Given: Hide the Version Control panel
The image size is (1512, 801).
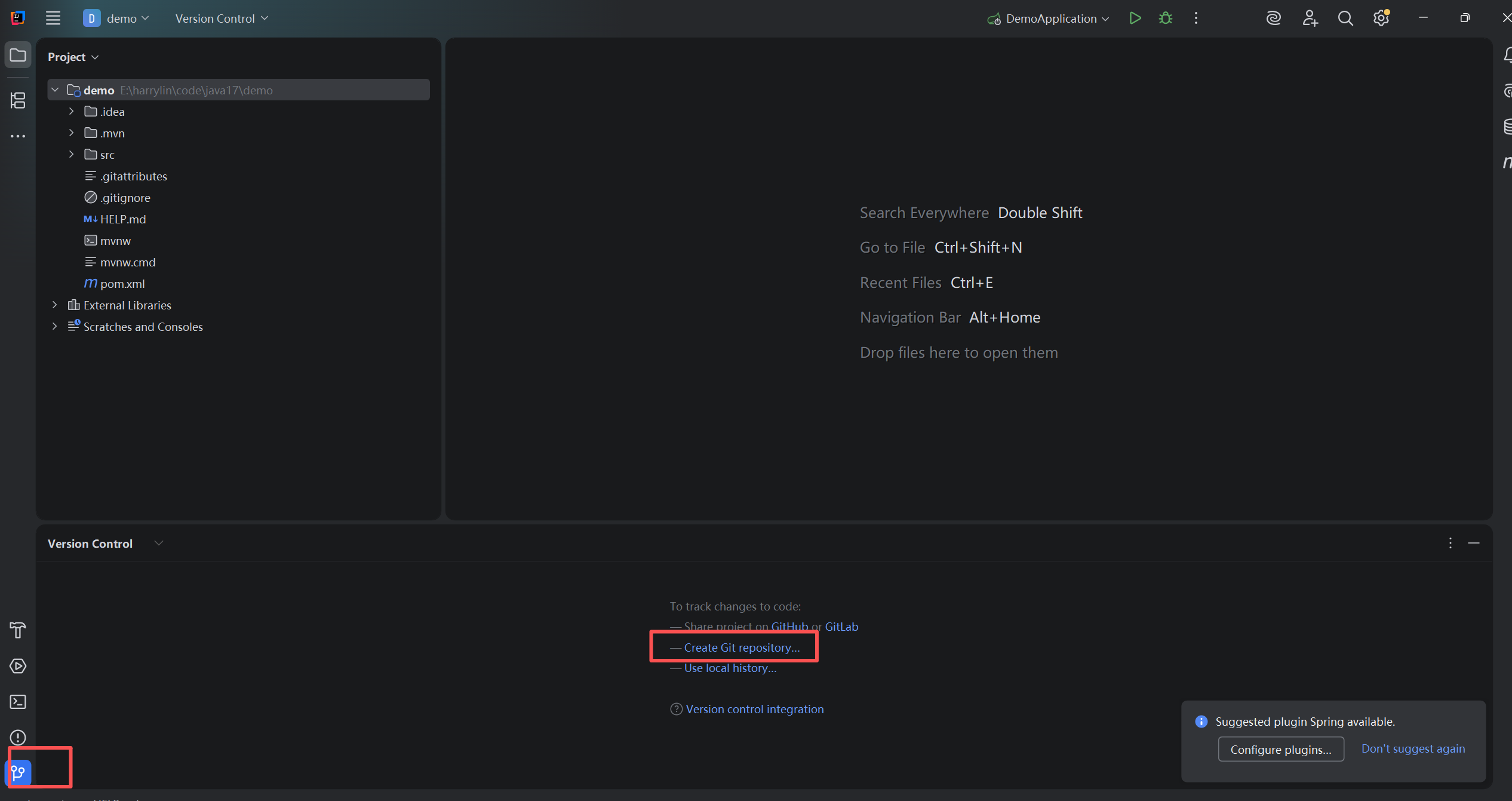Looking at the screenshot, I should point(1473,543).
